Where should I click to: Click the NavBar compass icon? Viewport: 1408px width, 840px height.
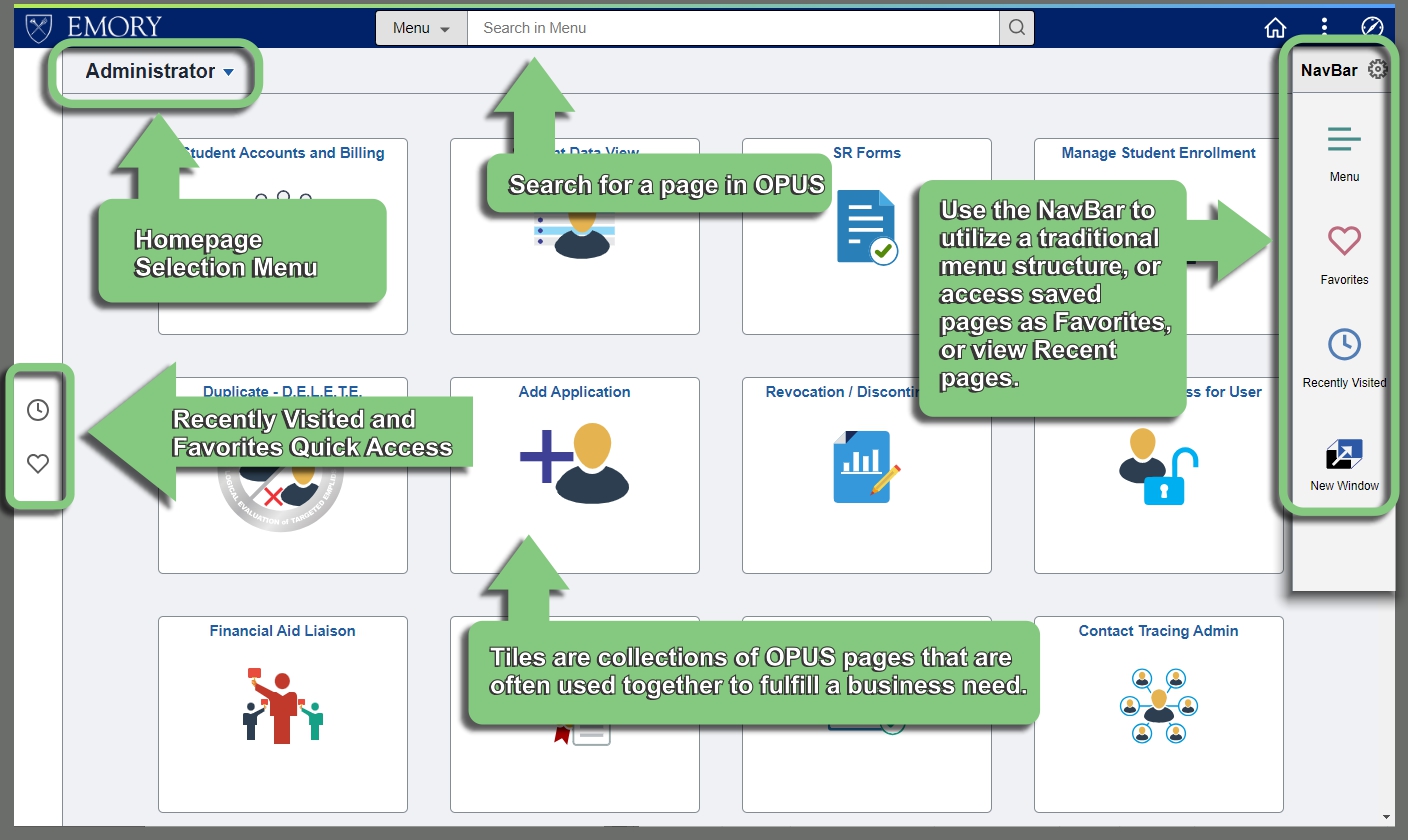(x=1372, y=28)
